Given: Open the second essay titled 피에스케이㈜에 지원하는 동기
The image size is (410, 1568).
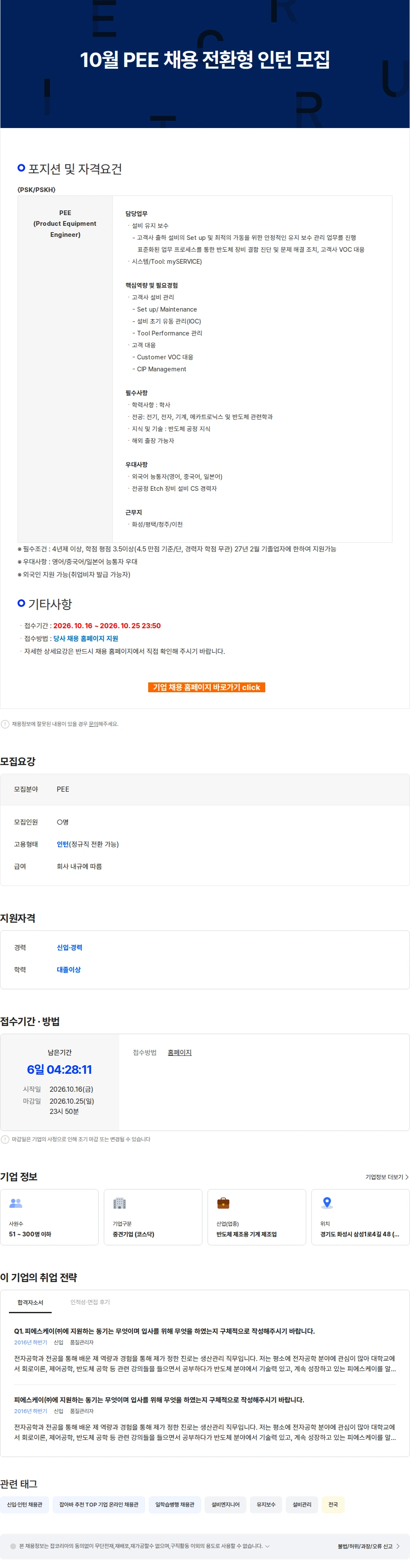Looking at the screenshot, I should pos(159,1400).
